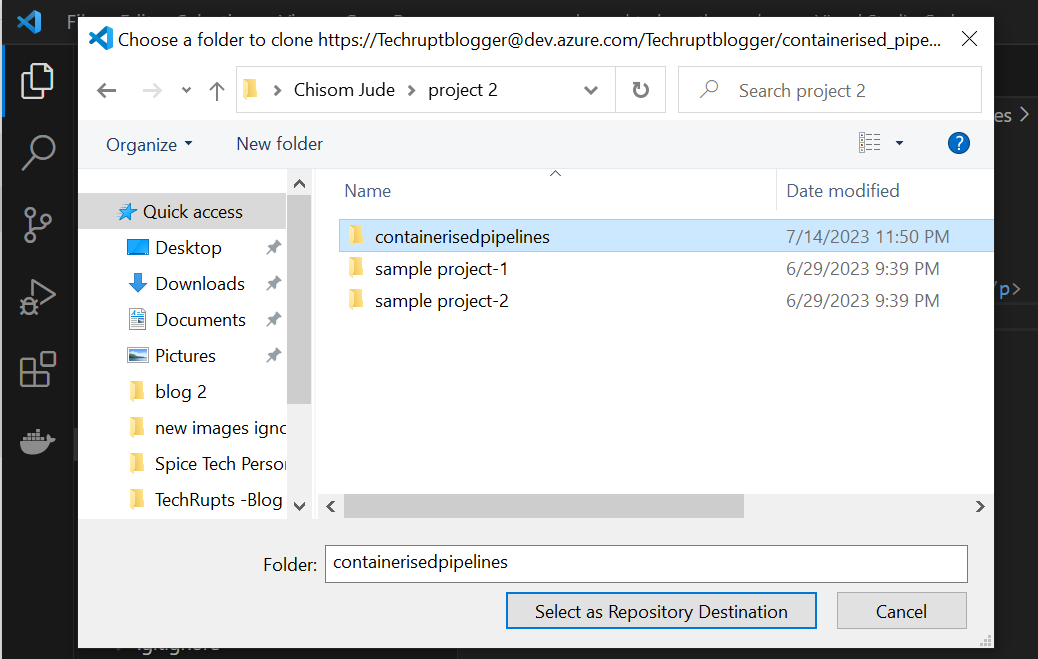1038x659 pixels.
Task: Click Select as Repository Destination button
Action: pos(661,611)
